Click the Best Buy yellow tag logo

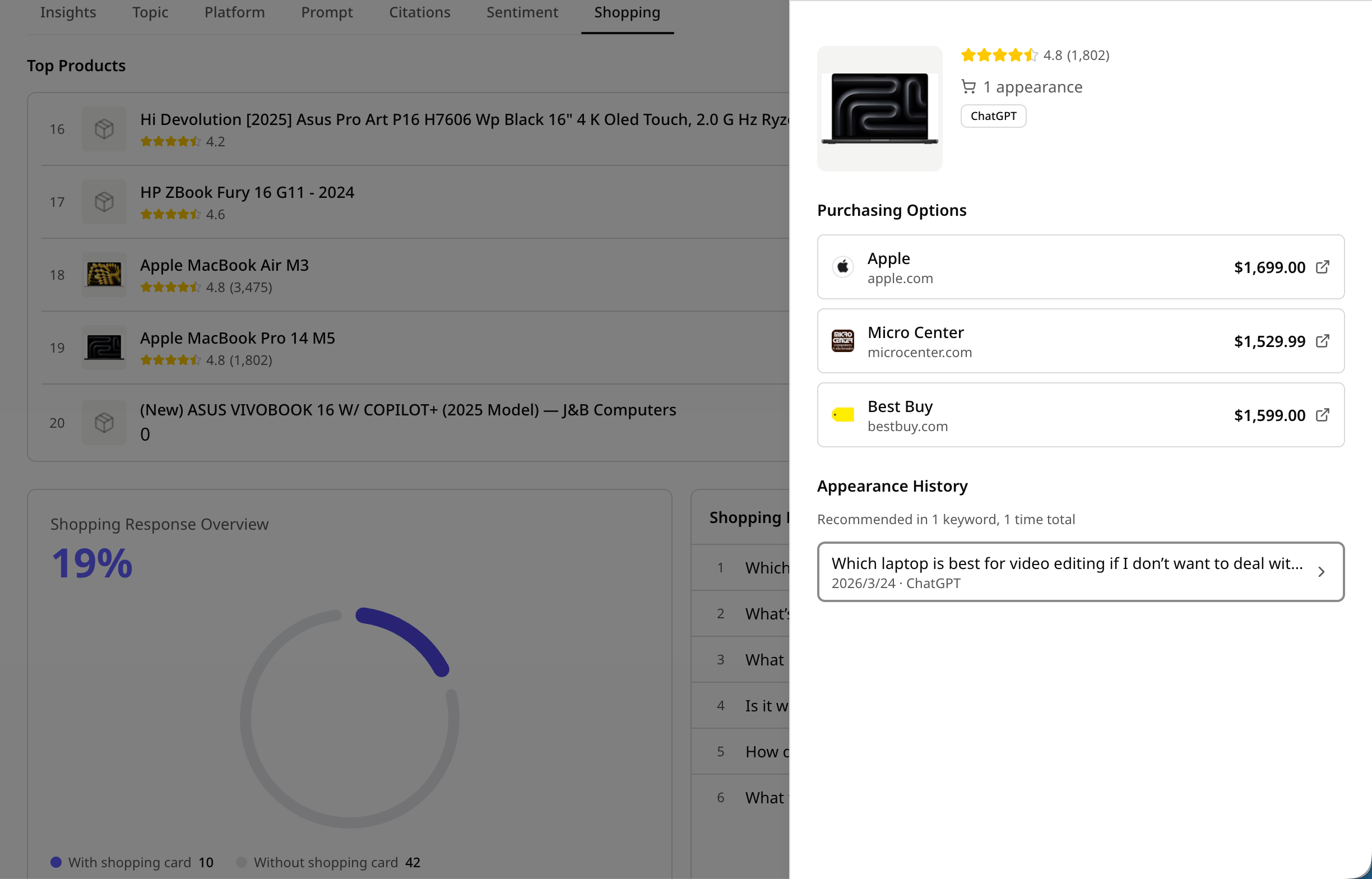842,414
